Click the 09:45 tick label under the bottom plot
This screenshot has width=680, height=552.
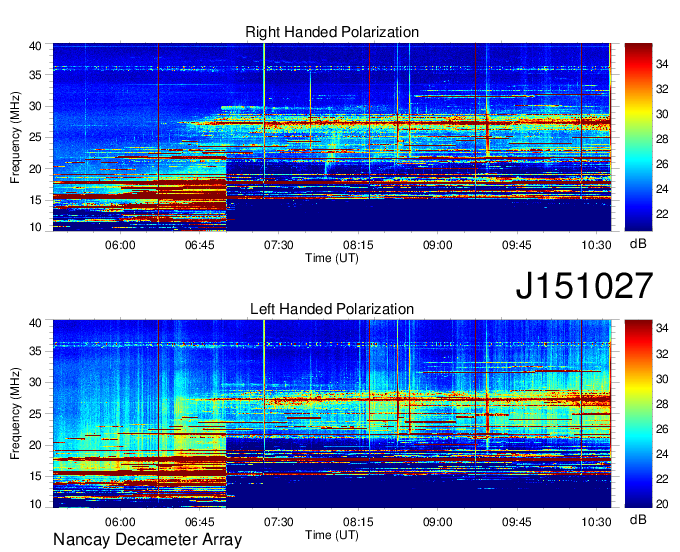pos(517,522)
